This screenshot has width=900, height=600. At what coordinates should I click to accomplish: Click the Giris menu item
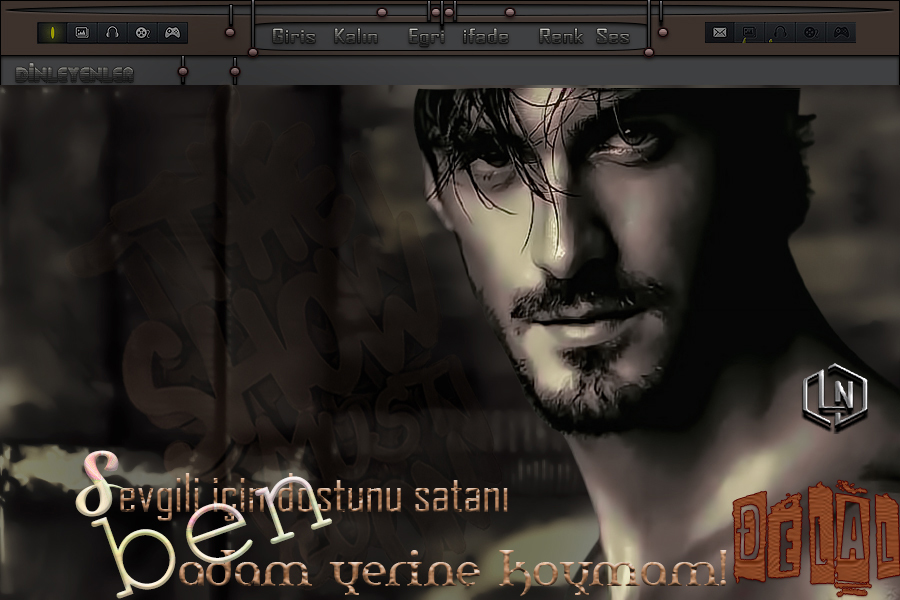pos(294,37)
